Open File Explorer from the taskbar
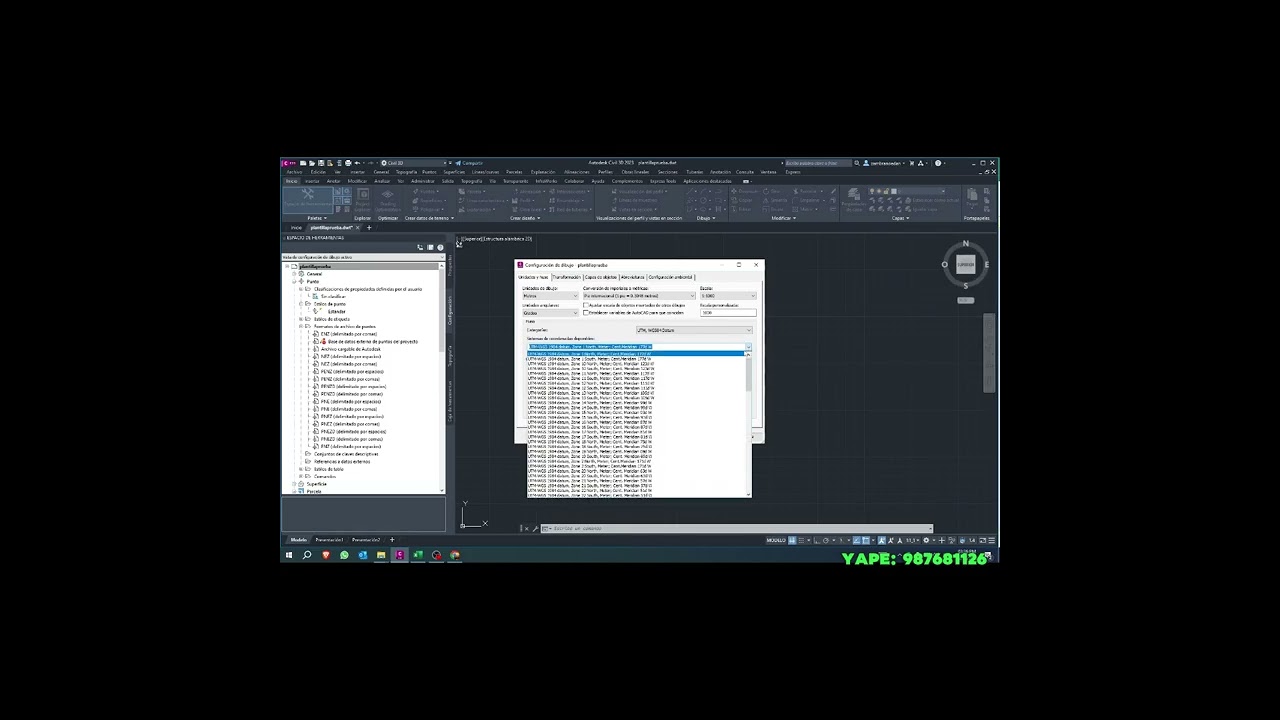 tap(381, 555)
